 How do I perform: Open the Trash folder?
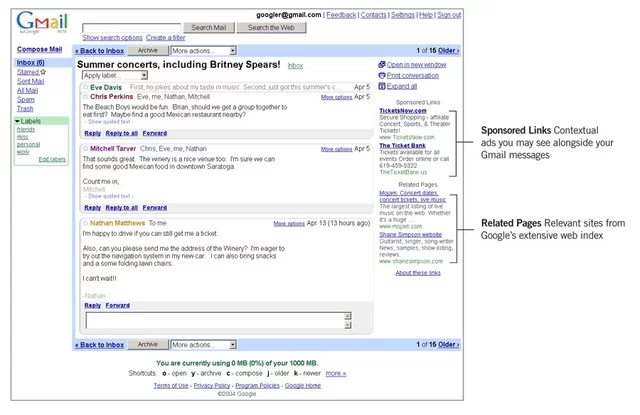[x=25, y=109]
